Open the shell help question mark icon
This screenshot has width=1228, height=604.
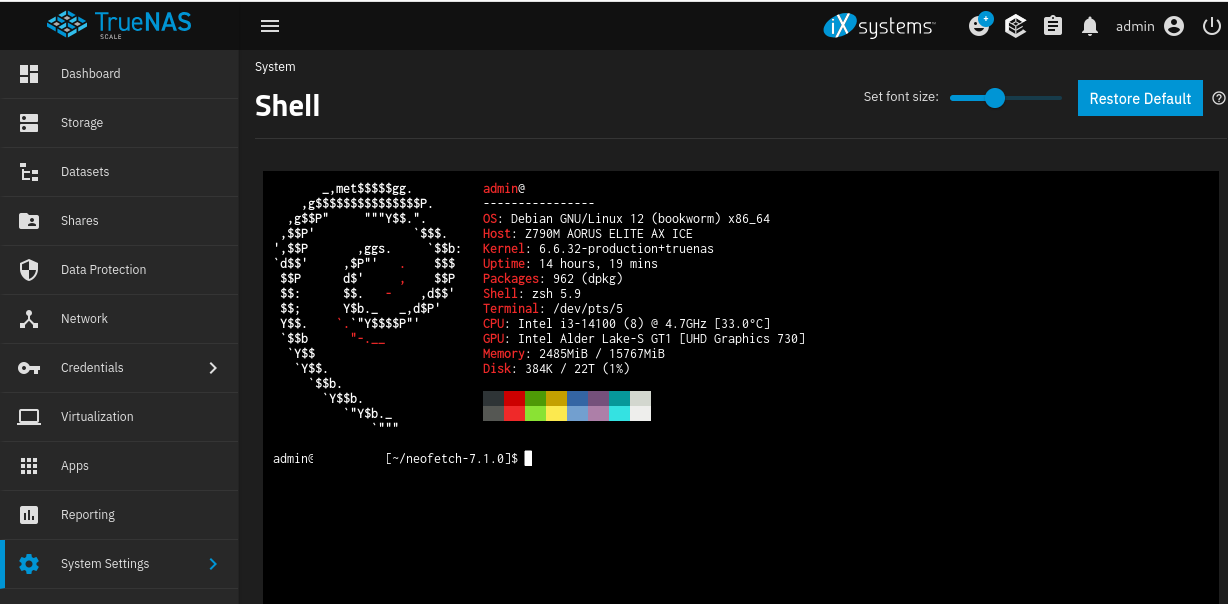tap(1218, 98)
